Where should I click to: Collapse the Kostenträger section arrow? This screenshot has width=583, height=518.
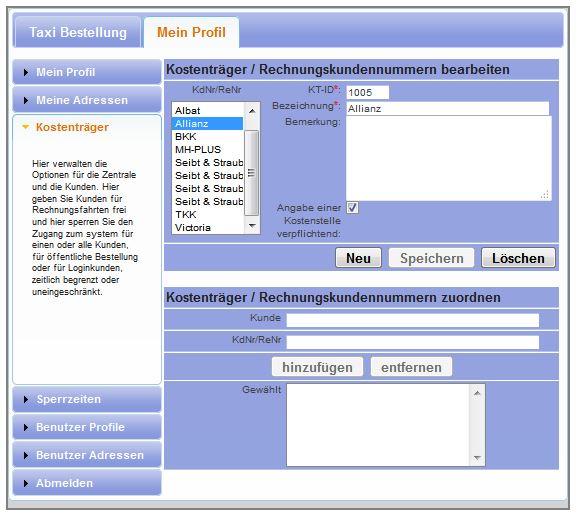click(x=25, y=127)
